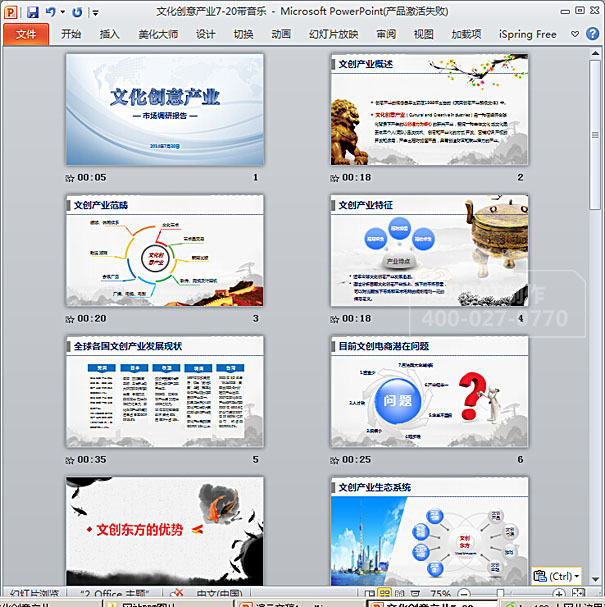The height and width of the screenshot is (607, 605).
Task: Click the PowerPoint help question mark icon
Action: (594, 33)
